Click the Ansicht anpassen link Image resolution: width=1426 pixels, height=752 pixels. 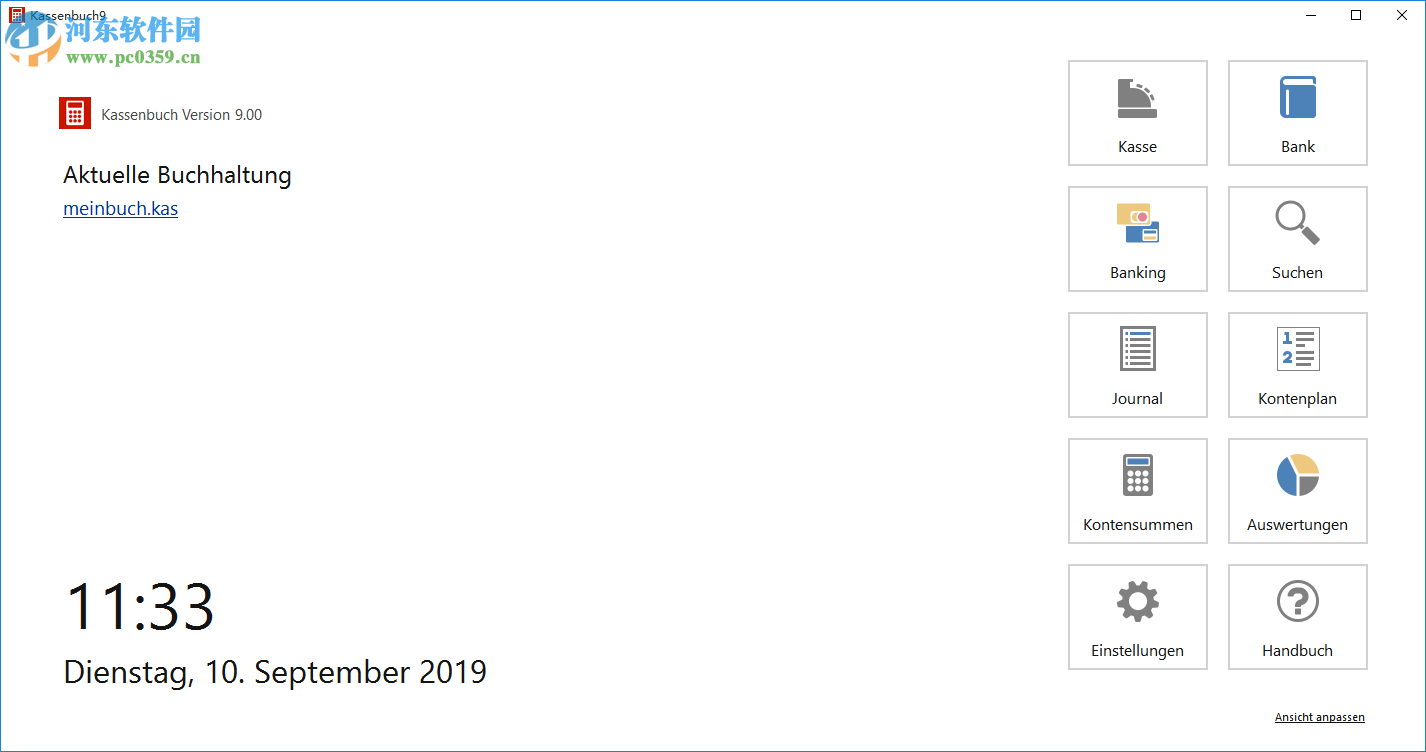tap(1319, 717)
